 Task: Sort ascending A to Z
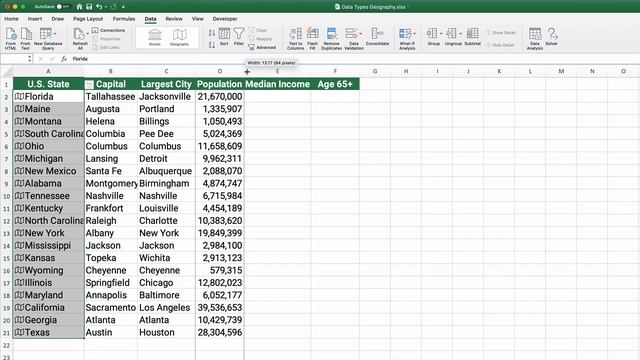tap(212, 33)
